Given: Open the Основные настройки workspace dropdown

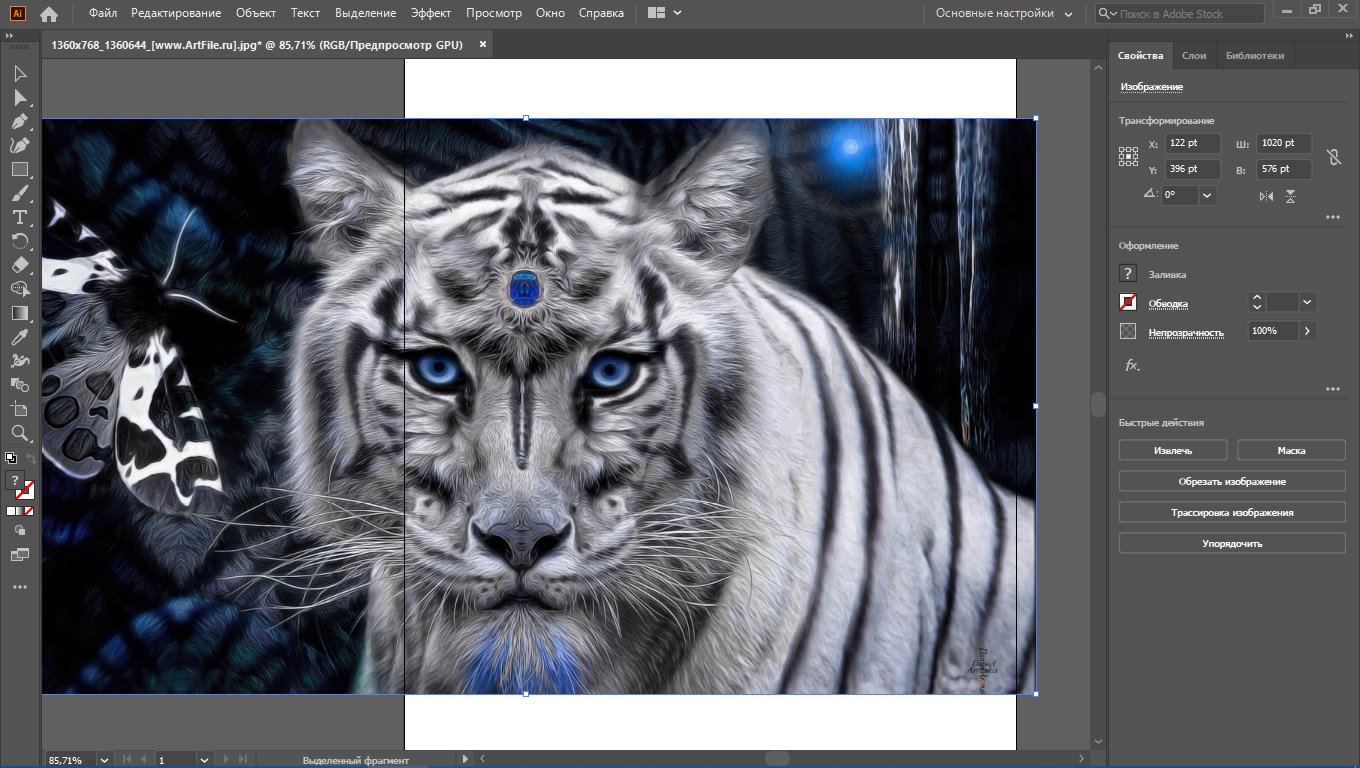Looking at the screenshot, I should coord(1004,14).
